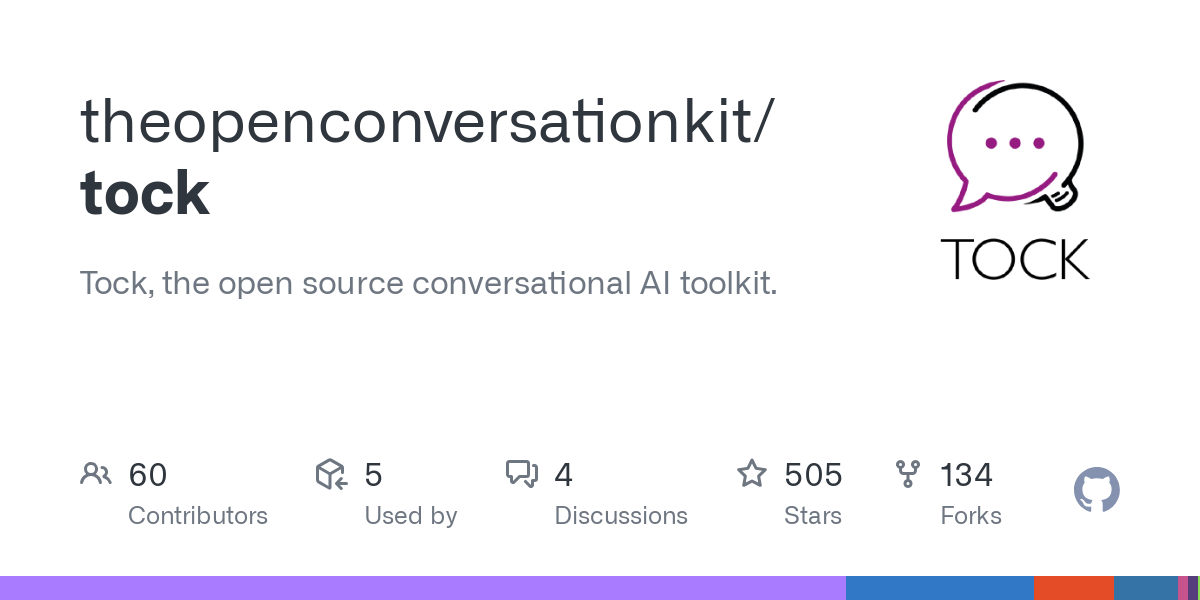Click the orange language bar segment
The width and height of the screenshot is (1200, 600).
[1073, 588]
